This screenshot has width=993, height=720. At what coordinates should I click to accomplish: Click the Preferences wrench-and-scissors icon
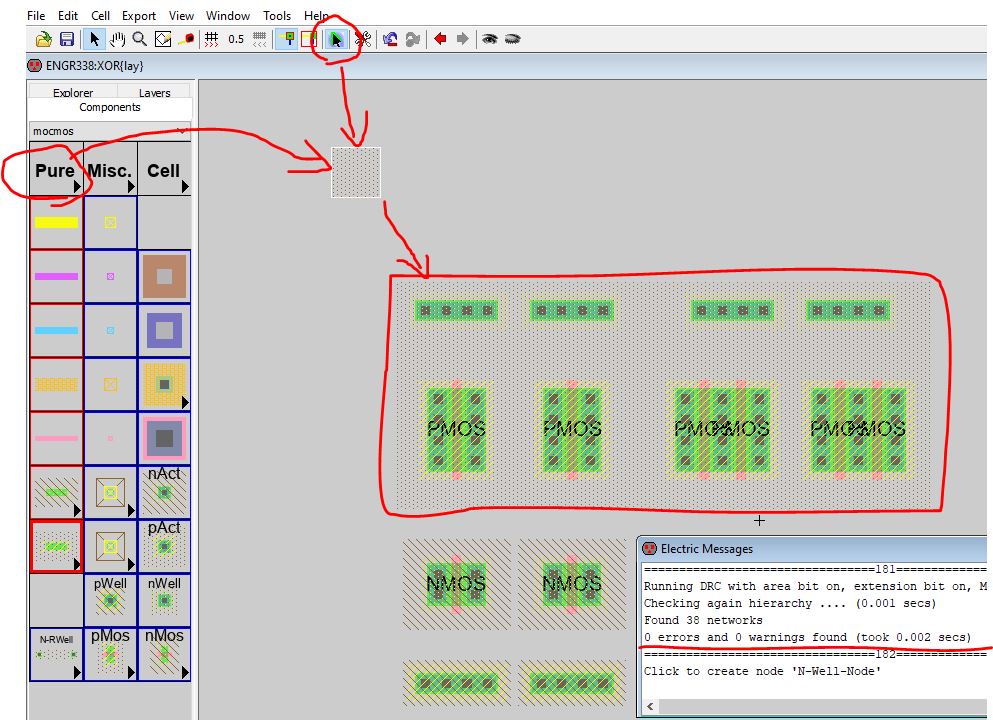(363, 39)
